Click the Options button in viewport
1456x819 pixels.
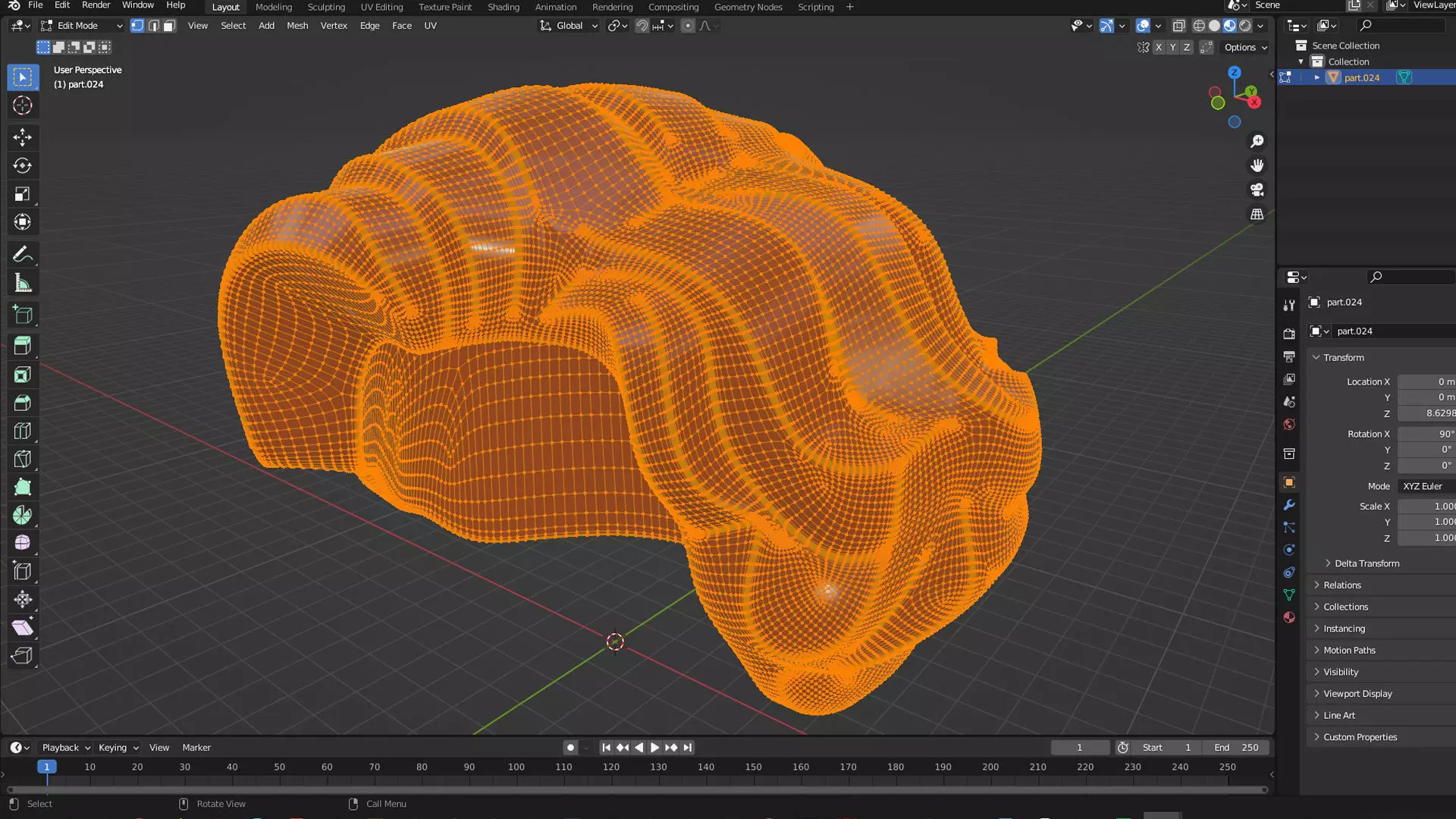click(1245, 47)
